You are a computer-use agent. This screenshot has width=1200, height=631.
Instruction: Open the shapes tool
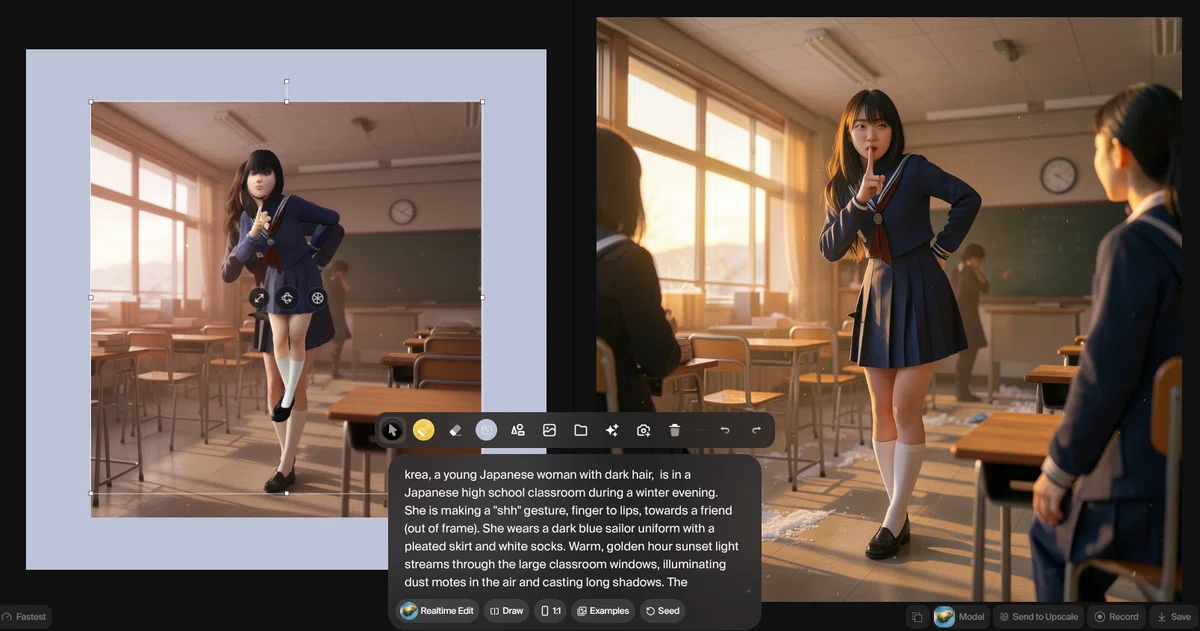pyautogui.click(x=518, y=430)
